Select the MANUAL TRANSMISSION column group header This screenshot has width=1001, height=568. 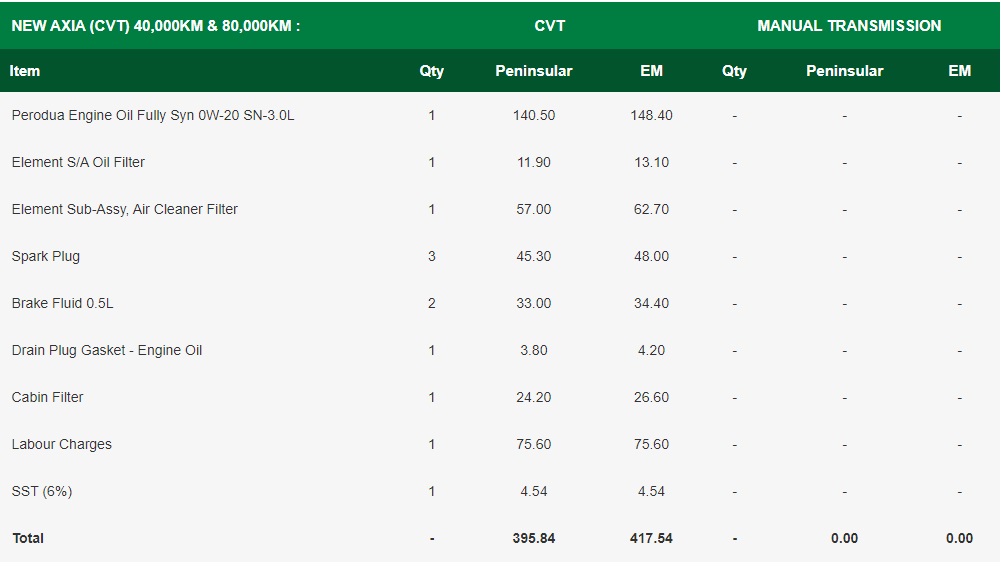[x=849, y=26]
